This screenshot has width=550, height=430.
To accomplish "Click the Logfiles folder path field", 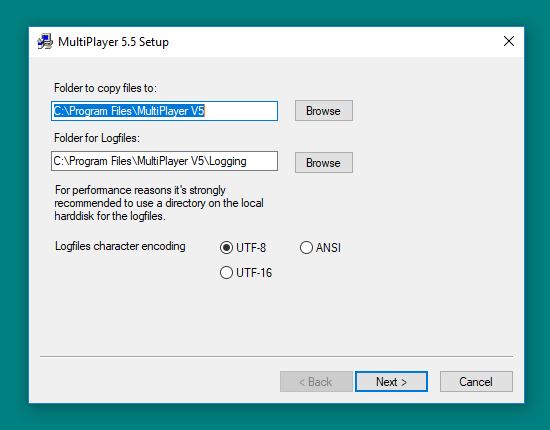I will tap(164, 161).
